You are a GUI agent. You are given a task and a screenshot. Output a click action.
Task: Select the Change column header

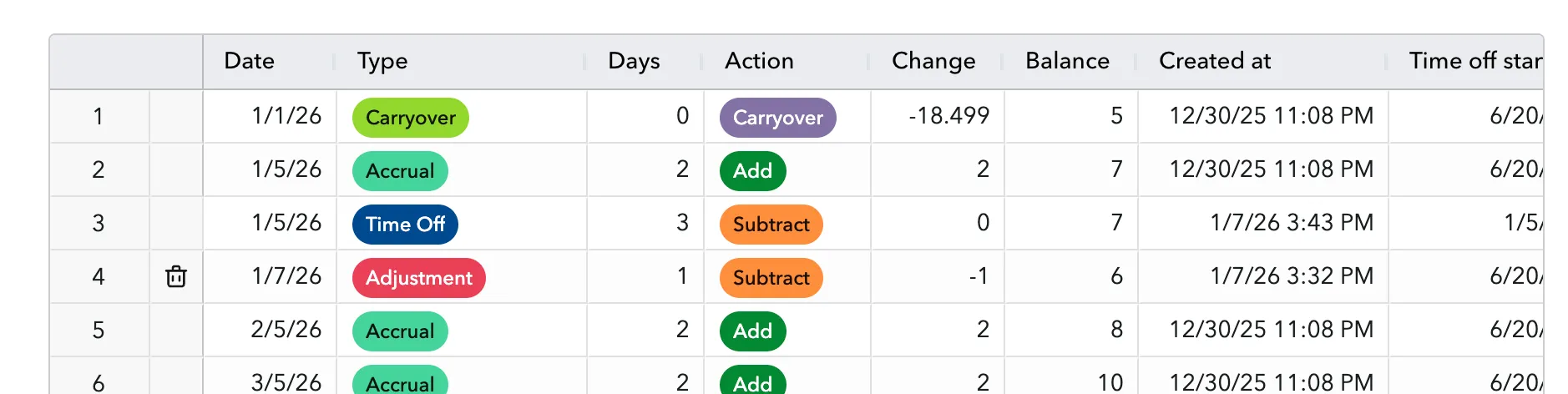click(937, 61)
